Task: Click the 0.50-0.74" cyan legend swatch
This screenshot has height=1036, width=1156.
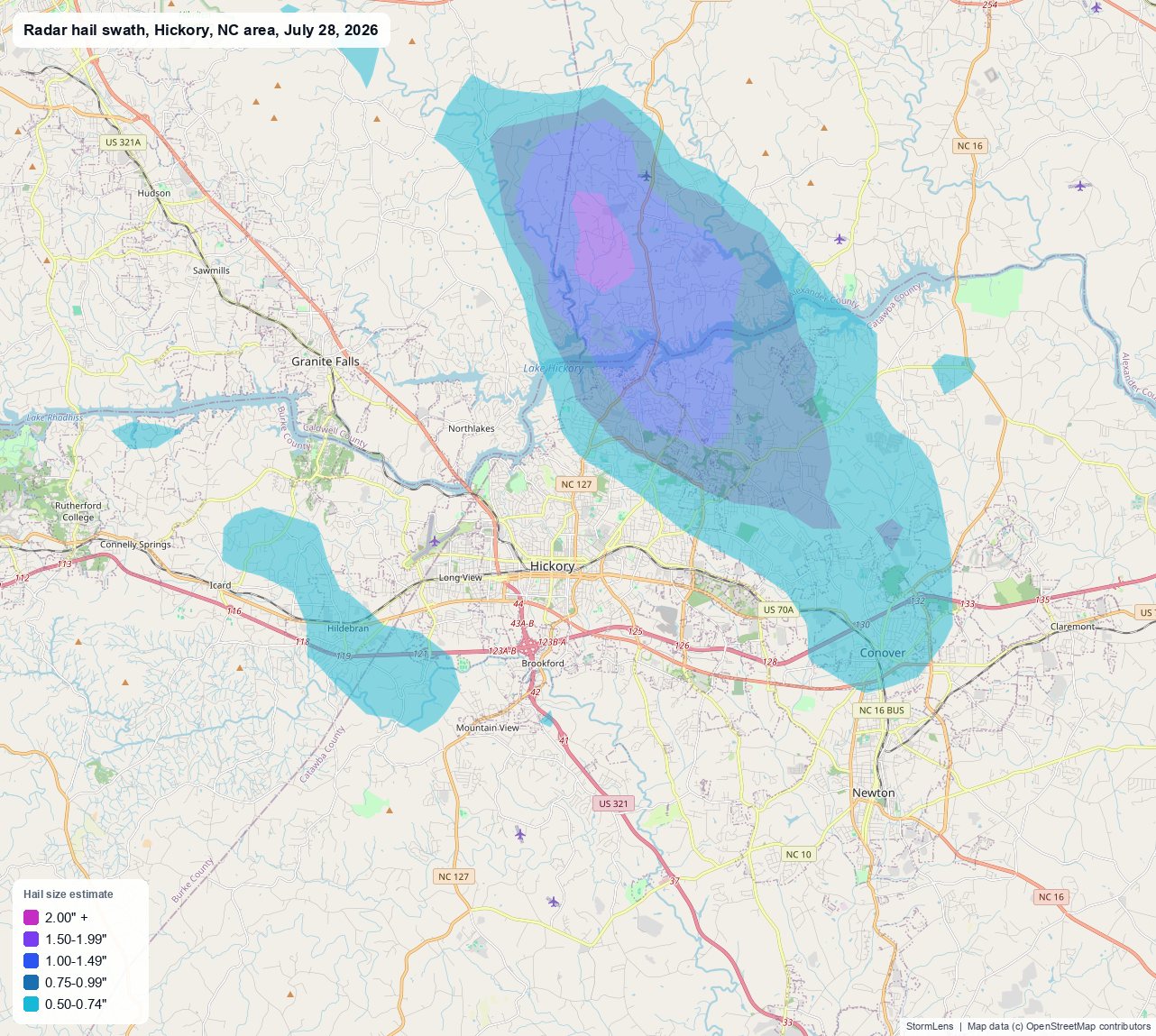Action: pos(32,1004)
